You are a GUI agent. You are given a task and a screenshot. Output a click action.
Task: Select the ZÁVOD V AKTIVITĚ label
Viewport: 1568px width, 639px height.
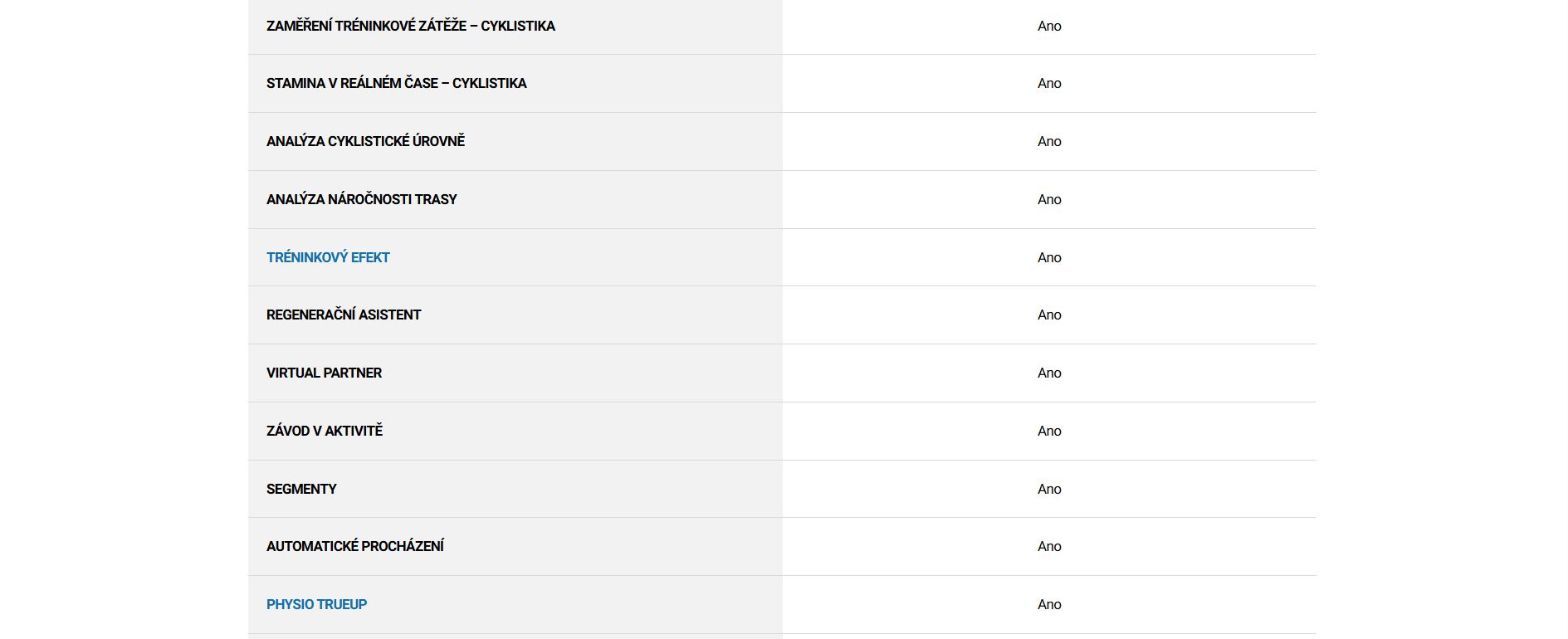pos(324,431)
